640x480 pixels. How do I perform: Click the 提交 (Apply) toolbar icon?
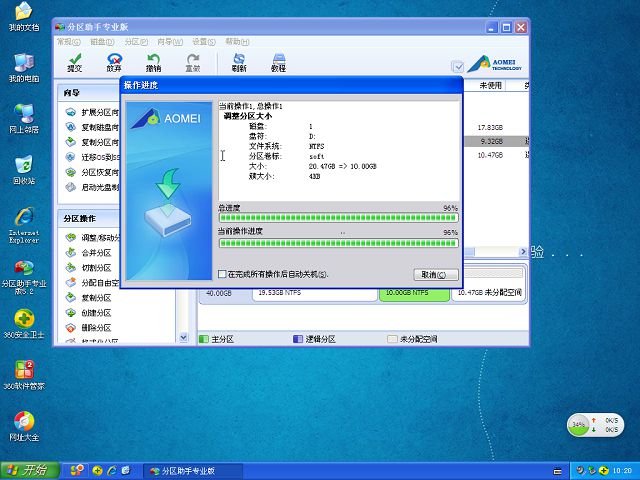[x=75, y=63]
